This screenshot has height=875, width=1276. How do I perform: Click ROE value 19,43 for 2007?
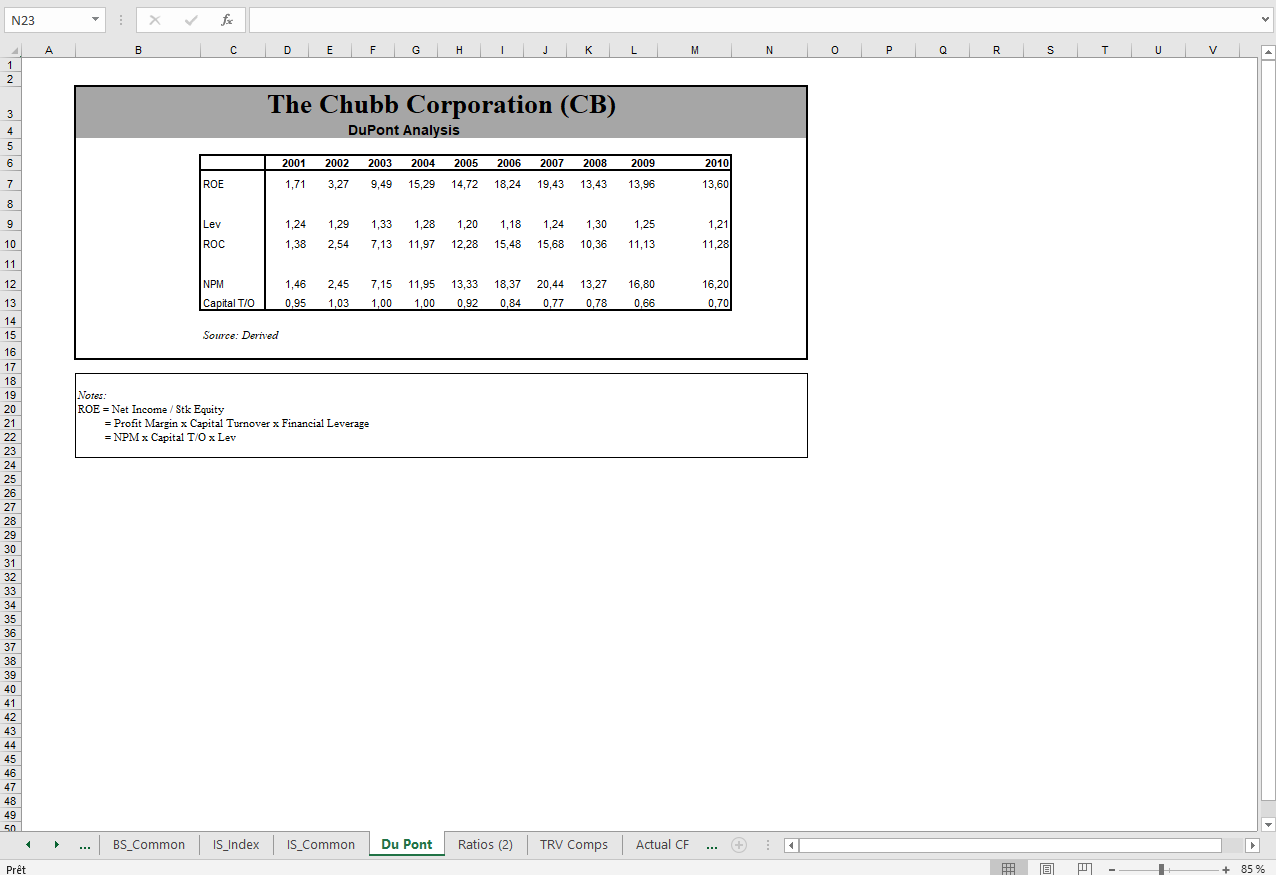551,184
